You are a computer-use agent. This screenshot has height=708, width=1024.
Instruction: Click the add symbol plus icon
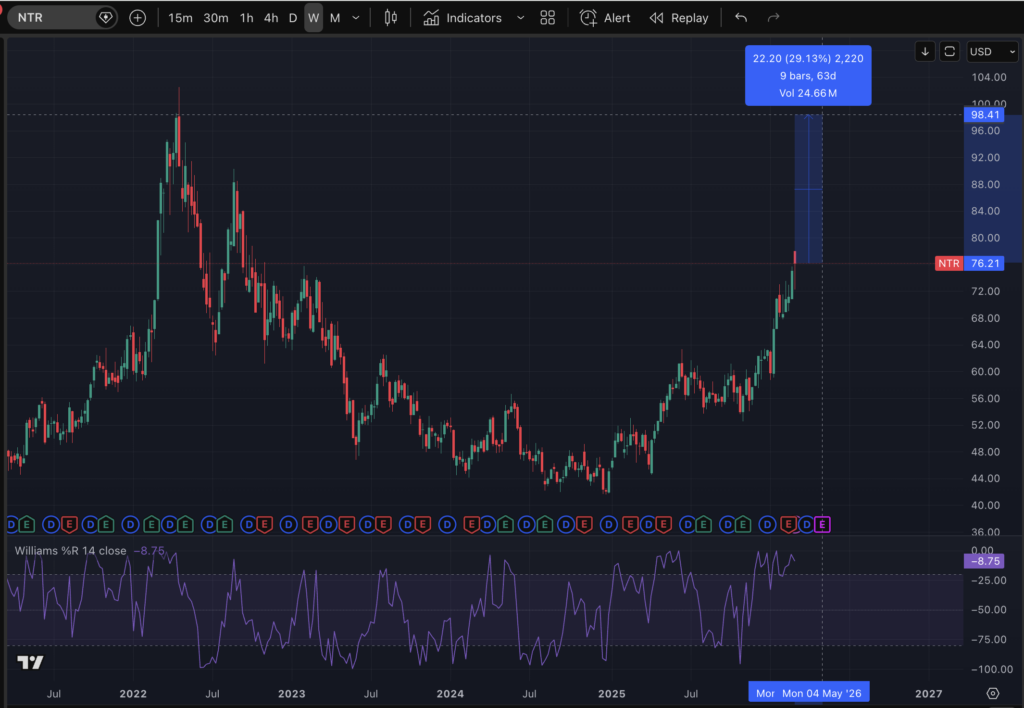click(137, 18)
